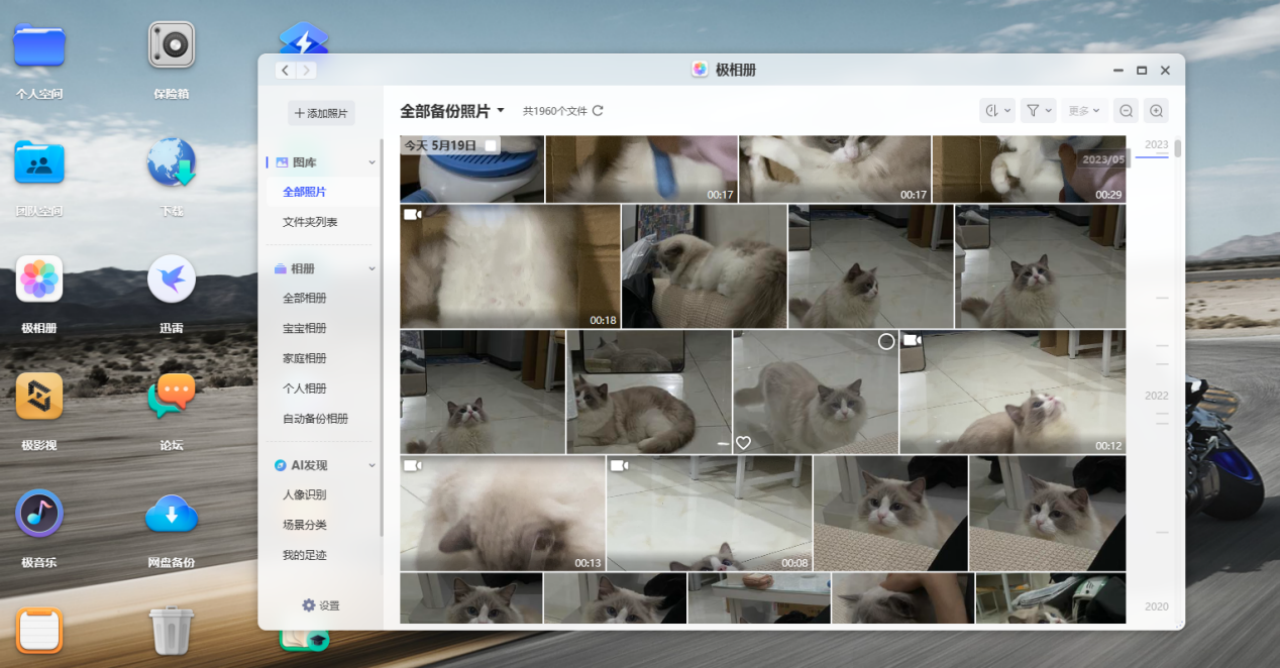Open the 网盘备份 cloud backup app
The height and width of the screenshot is (668, 1280).
(171, 513)
